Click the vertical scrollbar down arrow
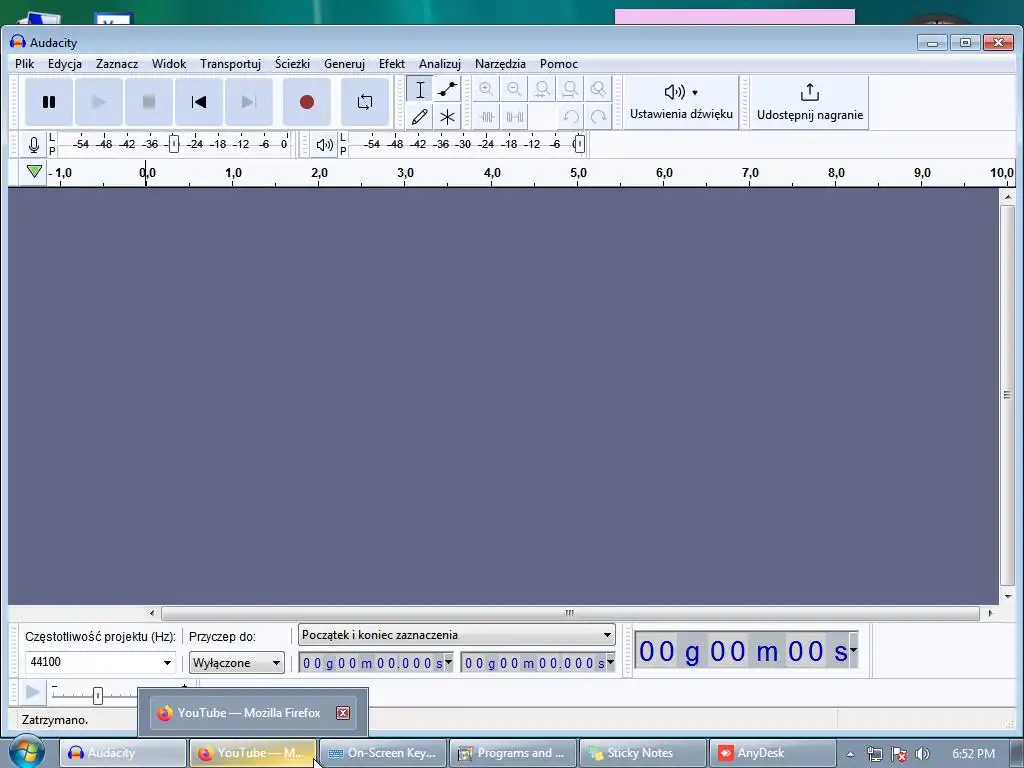The width and height of the screenshot is (1024, 768). point(1008,596)
